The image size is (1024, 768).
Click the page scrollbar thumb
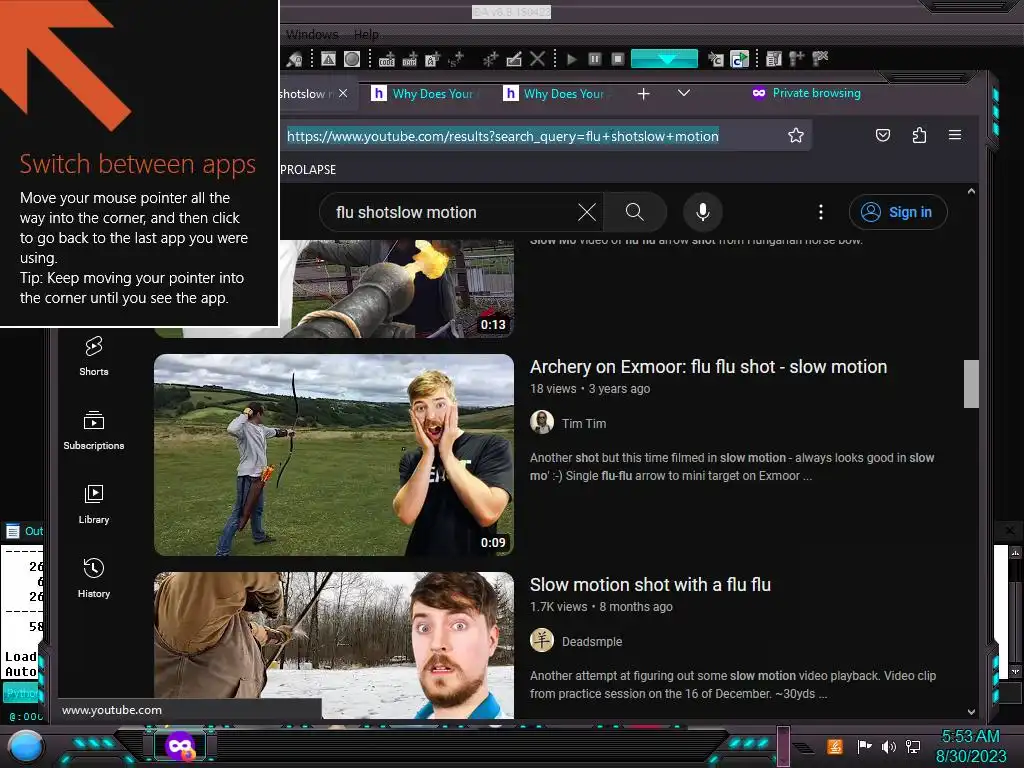(971, 384)
